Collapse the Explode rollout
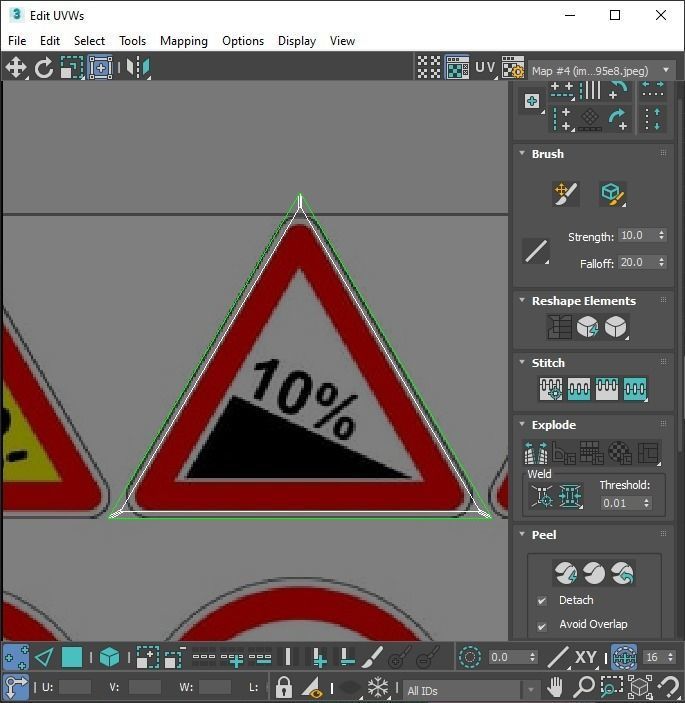The image size is (685, 703). pos(522,424)
